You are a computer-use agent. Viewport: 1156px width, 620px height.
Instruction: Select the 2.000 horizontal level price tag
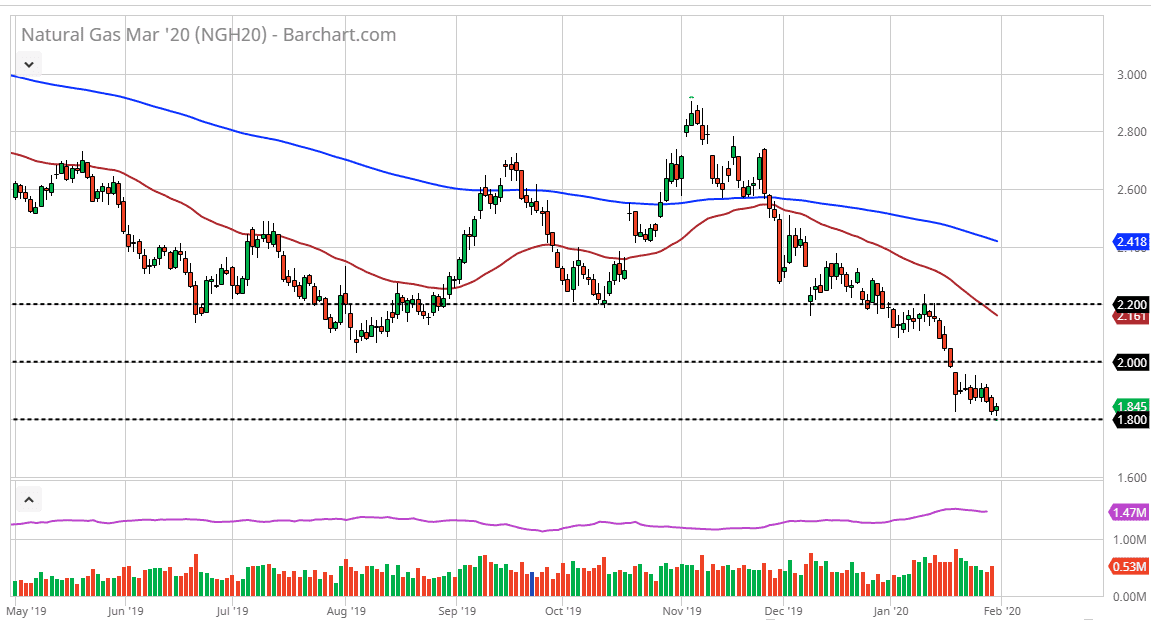pyautogui.click(x=1132, y=362)
